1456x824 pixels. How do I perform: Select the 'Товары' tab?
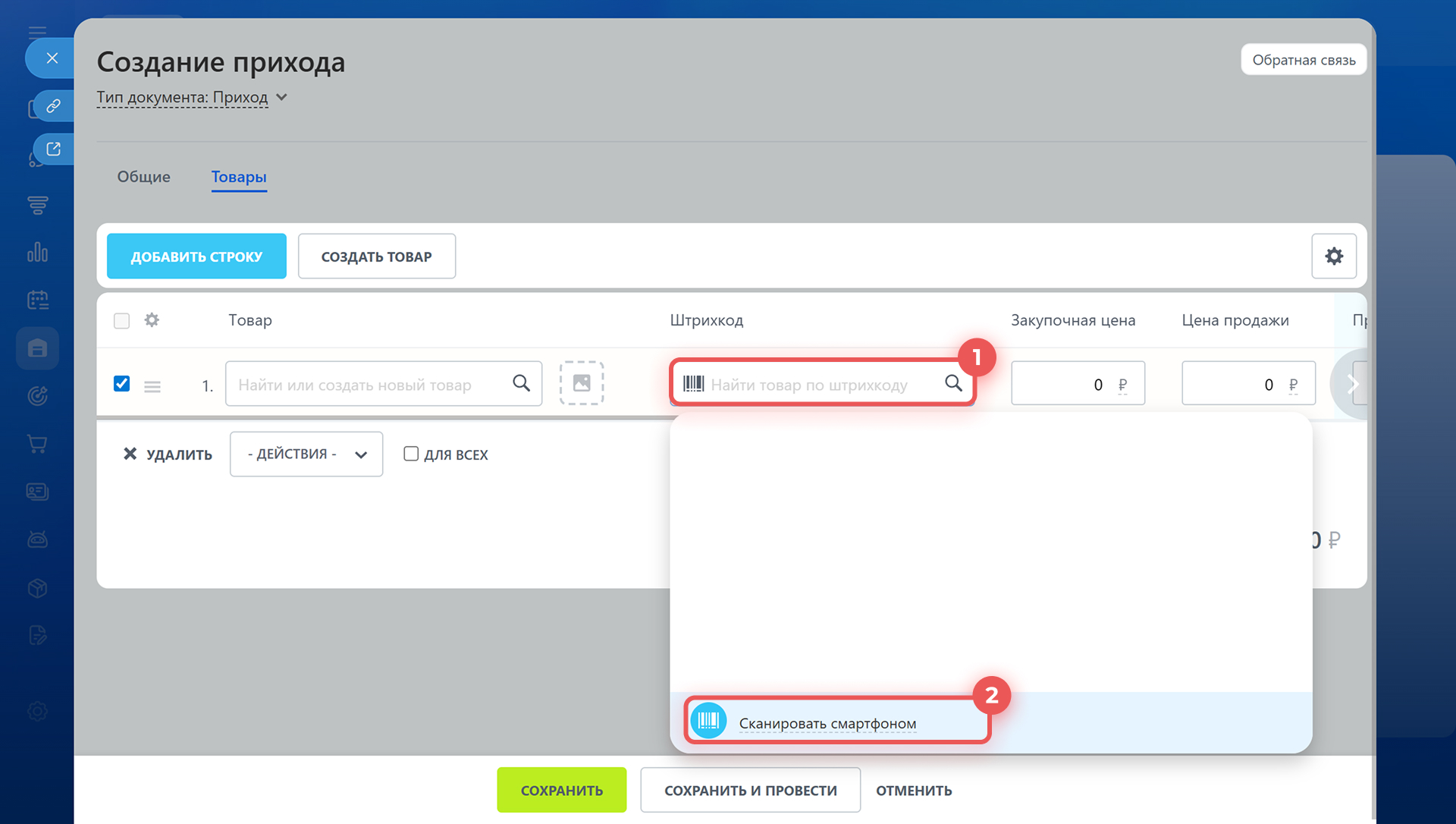[x=239, y=177]
